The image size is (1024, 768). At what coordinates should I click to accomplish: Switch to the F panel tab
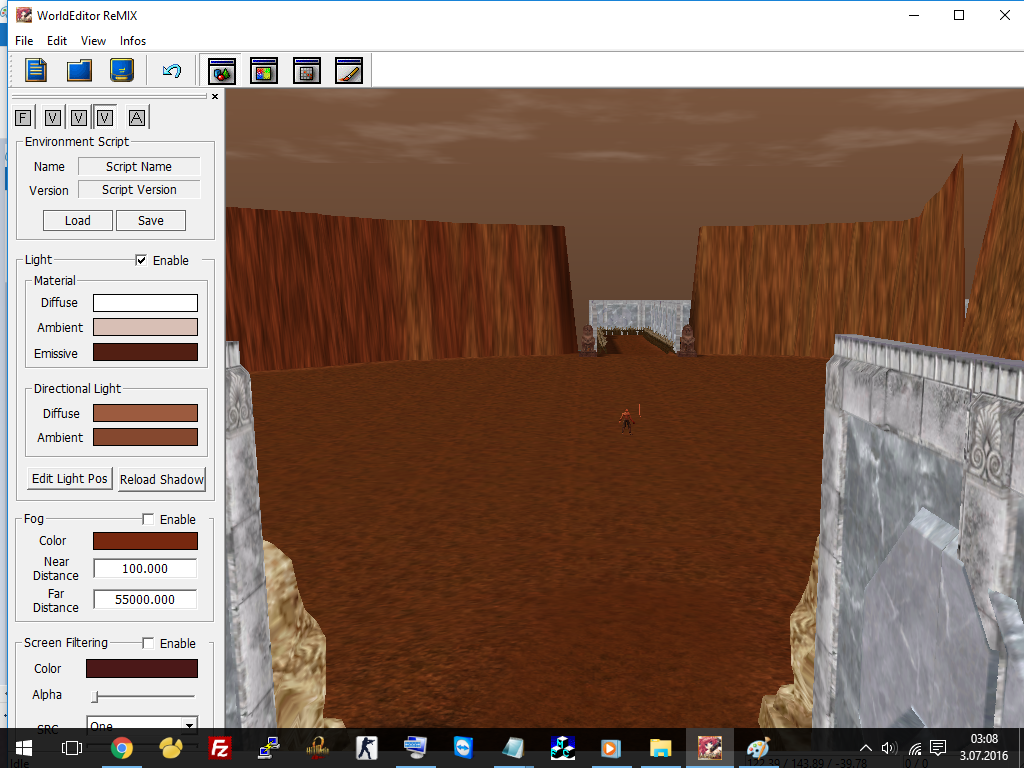pos(23,118)
